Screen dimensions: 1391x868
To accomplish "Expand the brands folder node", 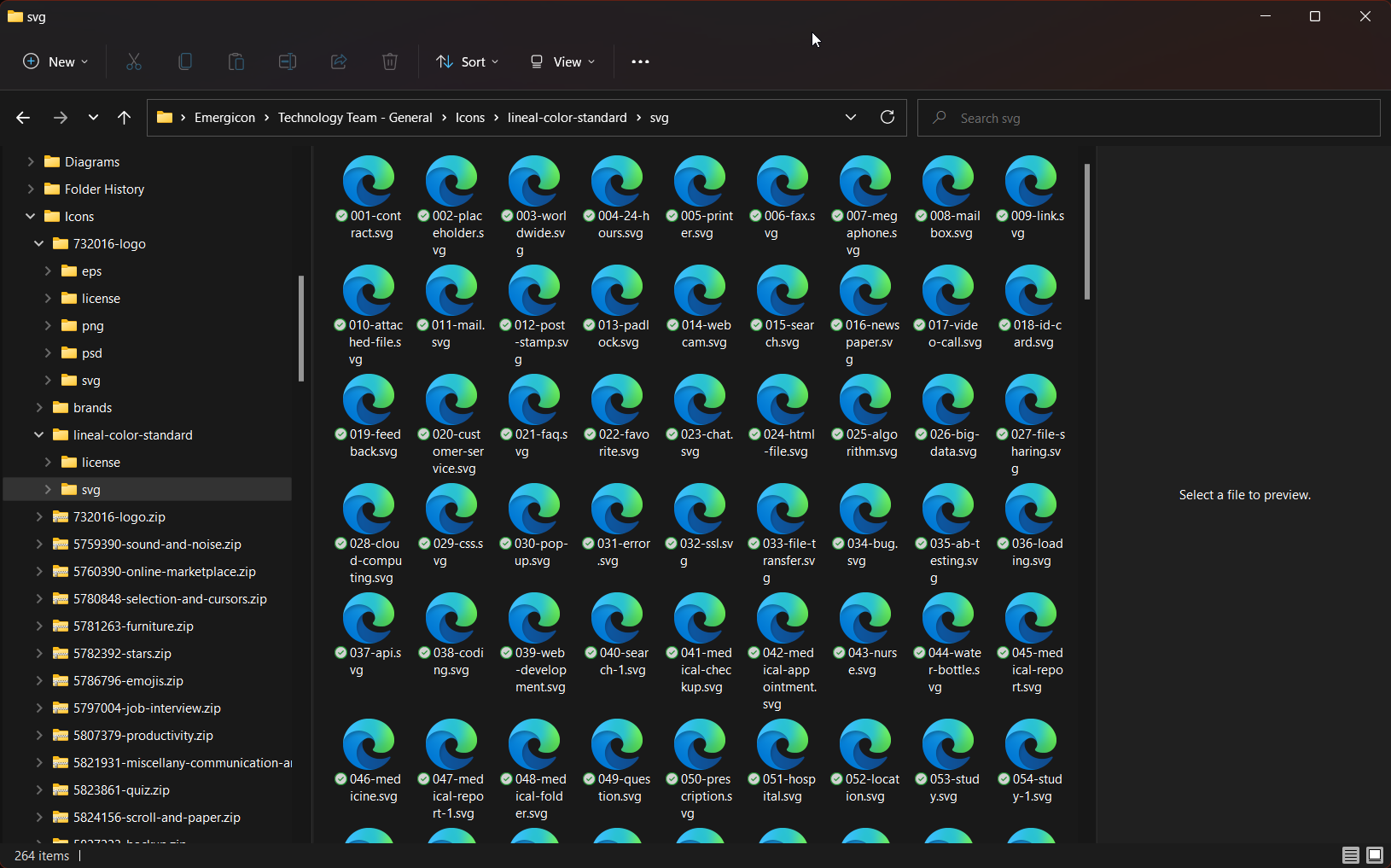I will (x=39, y=407).
